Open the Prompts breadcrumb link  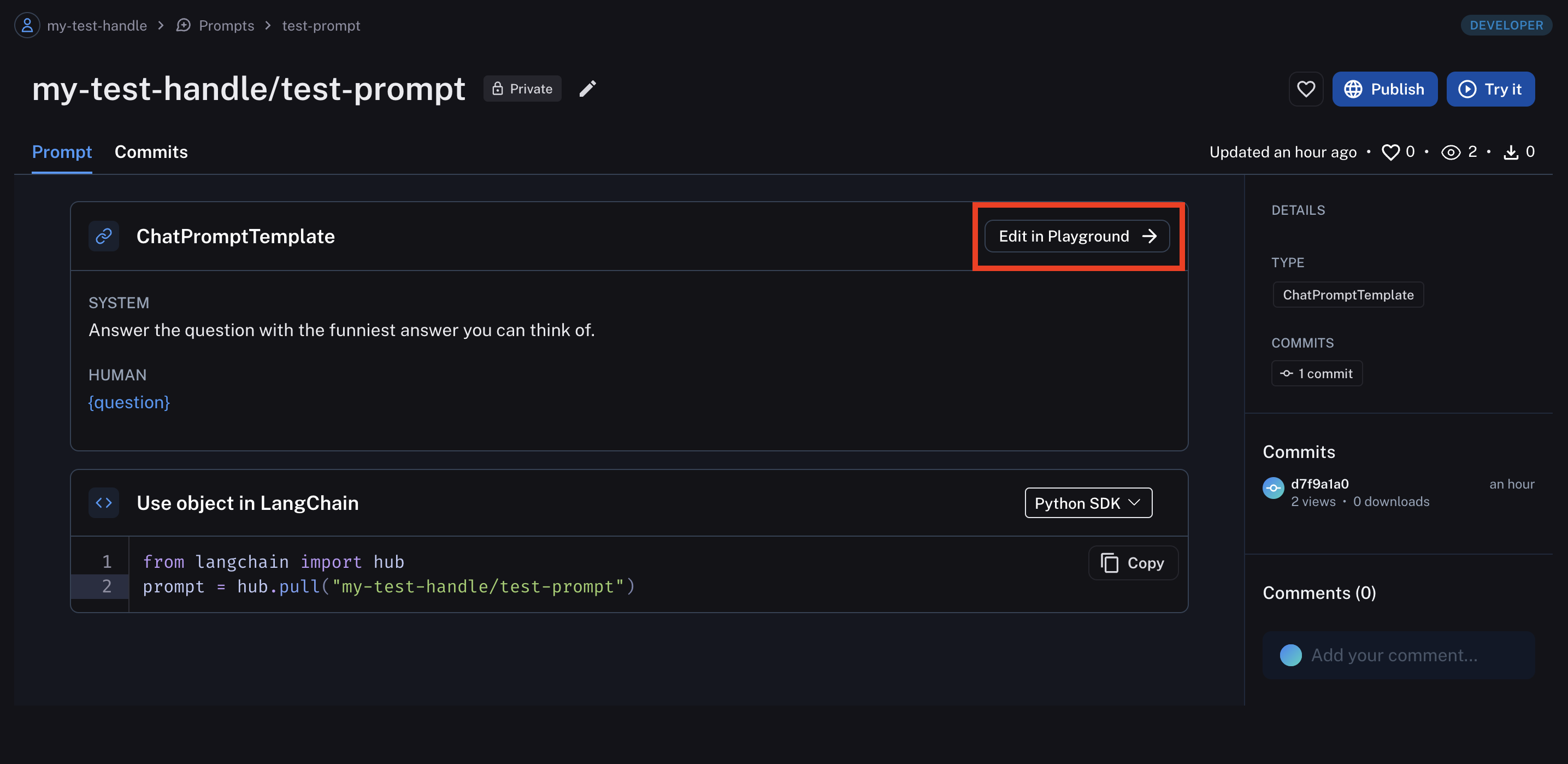point(226,26)
